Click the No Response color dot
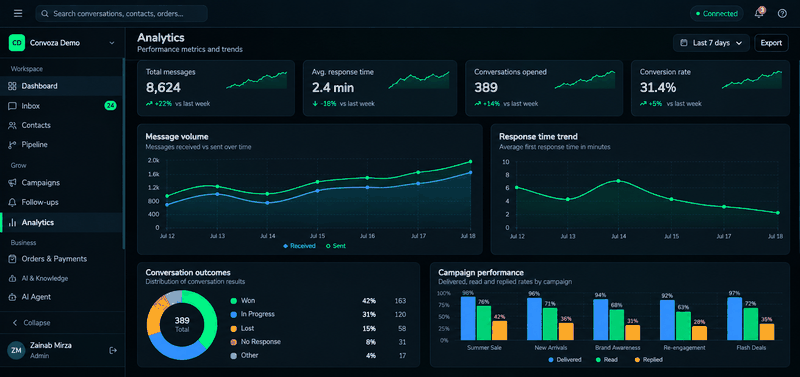This screenshot has height=377, width=800. pos(234,342)
